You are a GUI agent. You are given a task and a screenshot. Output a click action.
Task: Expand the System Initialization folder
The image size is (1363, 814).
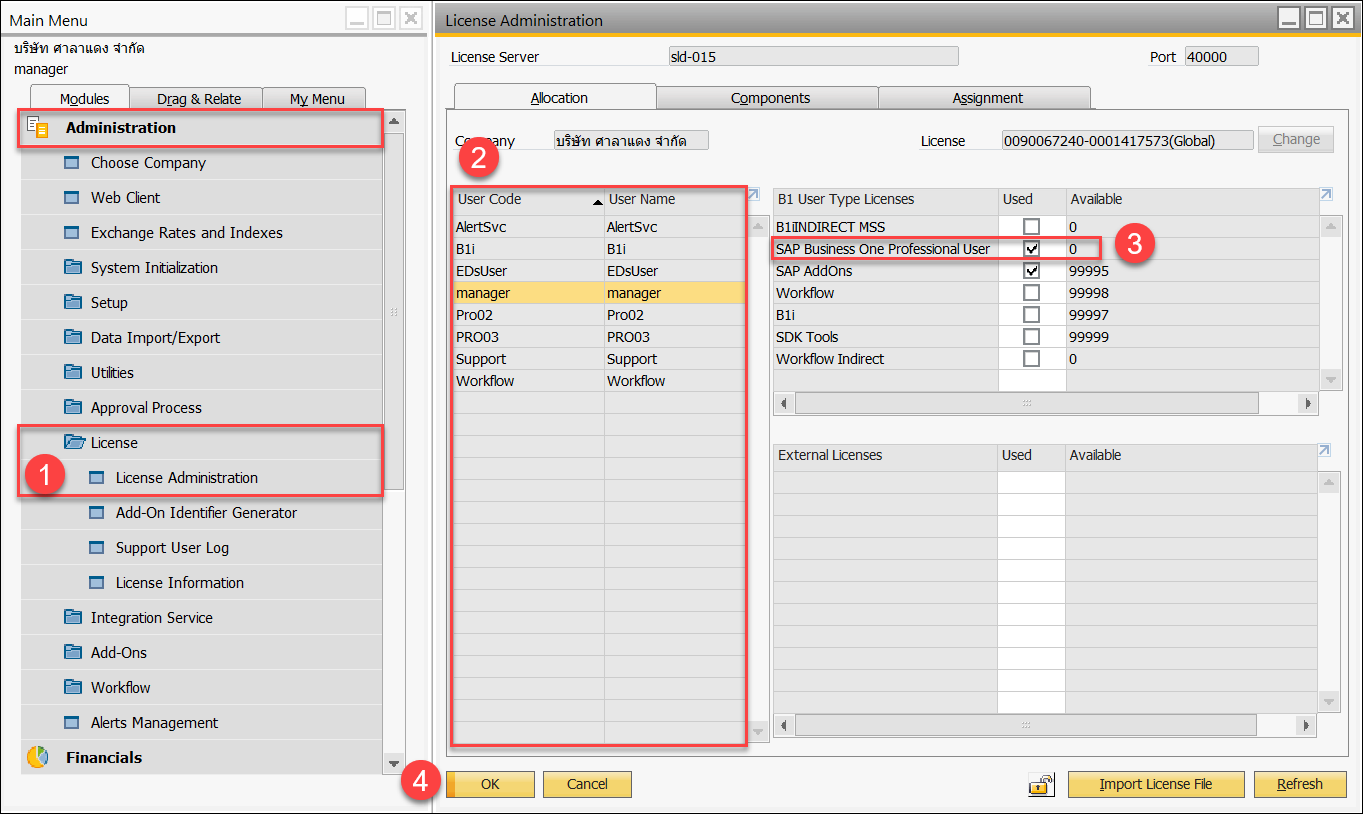pyautogui.click(x=201, y=268)
